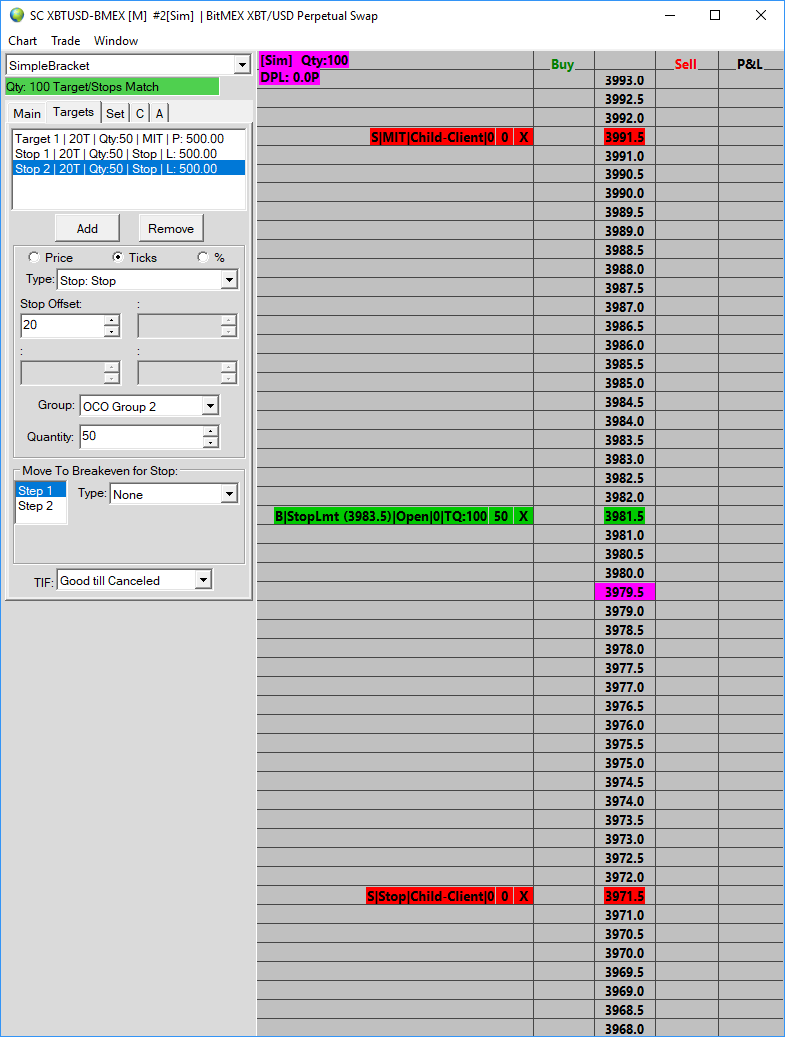Open the breakeven Type None dropdown
This screenshot has width=785, height=1037.
229,493
